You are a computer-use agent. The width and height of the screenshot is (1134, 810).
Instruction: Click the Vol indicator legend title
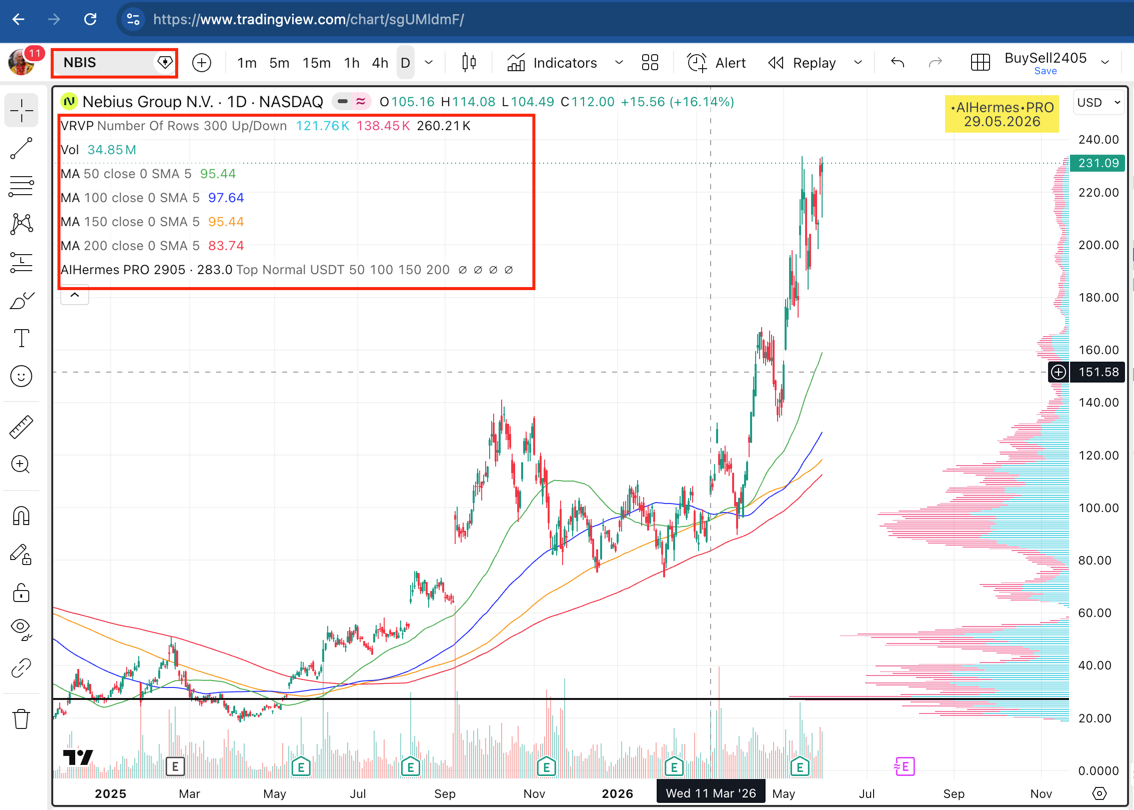coord(69,150)
